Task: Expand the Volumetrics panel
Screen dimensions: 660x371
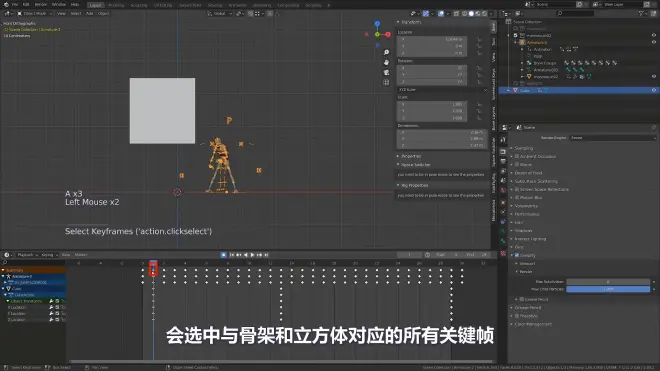Action: point(526,206)
